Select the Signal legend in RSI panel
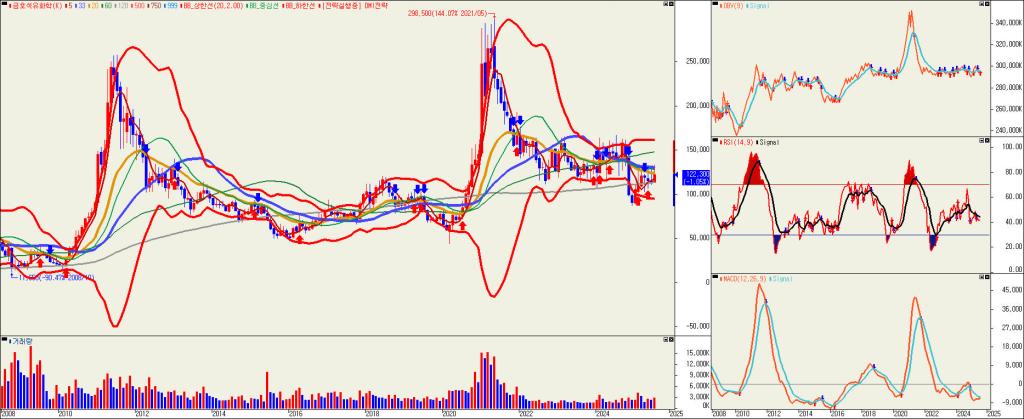Screen dimensions: 1024x419 pyautogui.click(x=769, y=141)
